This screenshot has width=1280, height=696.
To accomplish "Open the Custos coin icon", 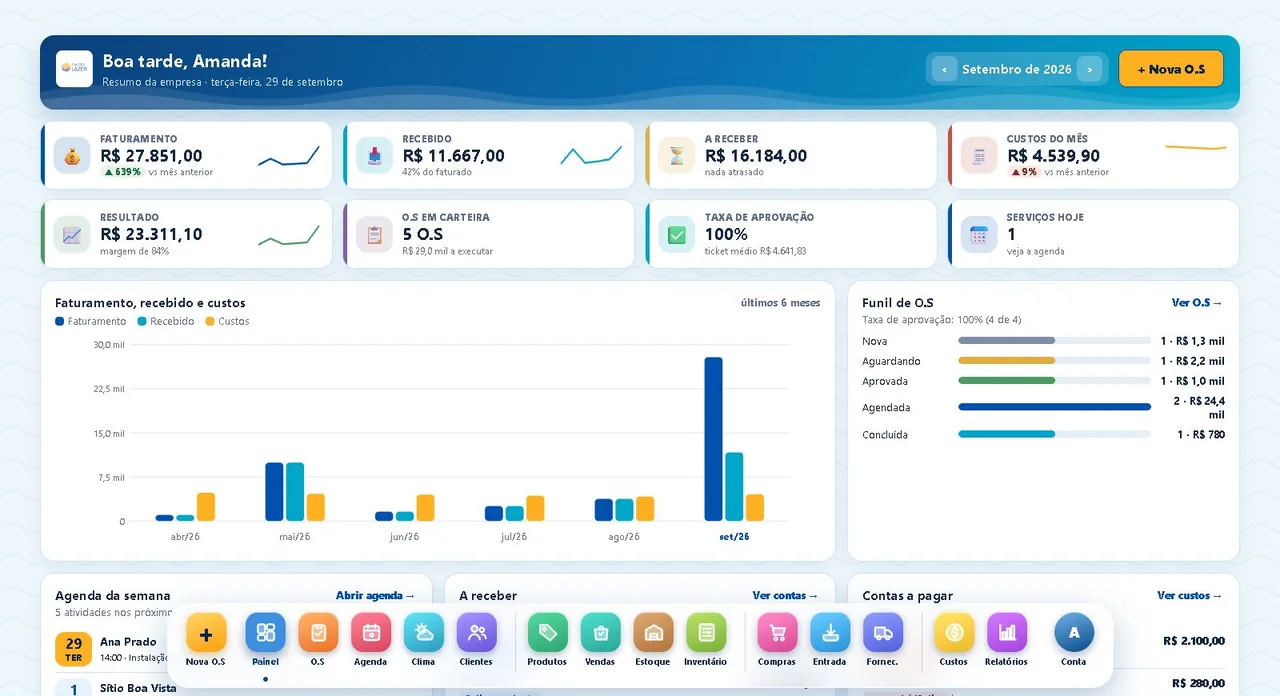I will 954,633.
